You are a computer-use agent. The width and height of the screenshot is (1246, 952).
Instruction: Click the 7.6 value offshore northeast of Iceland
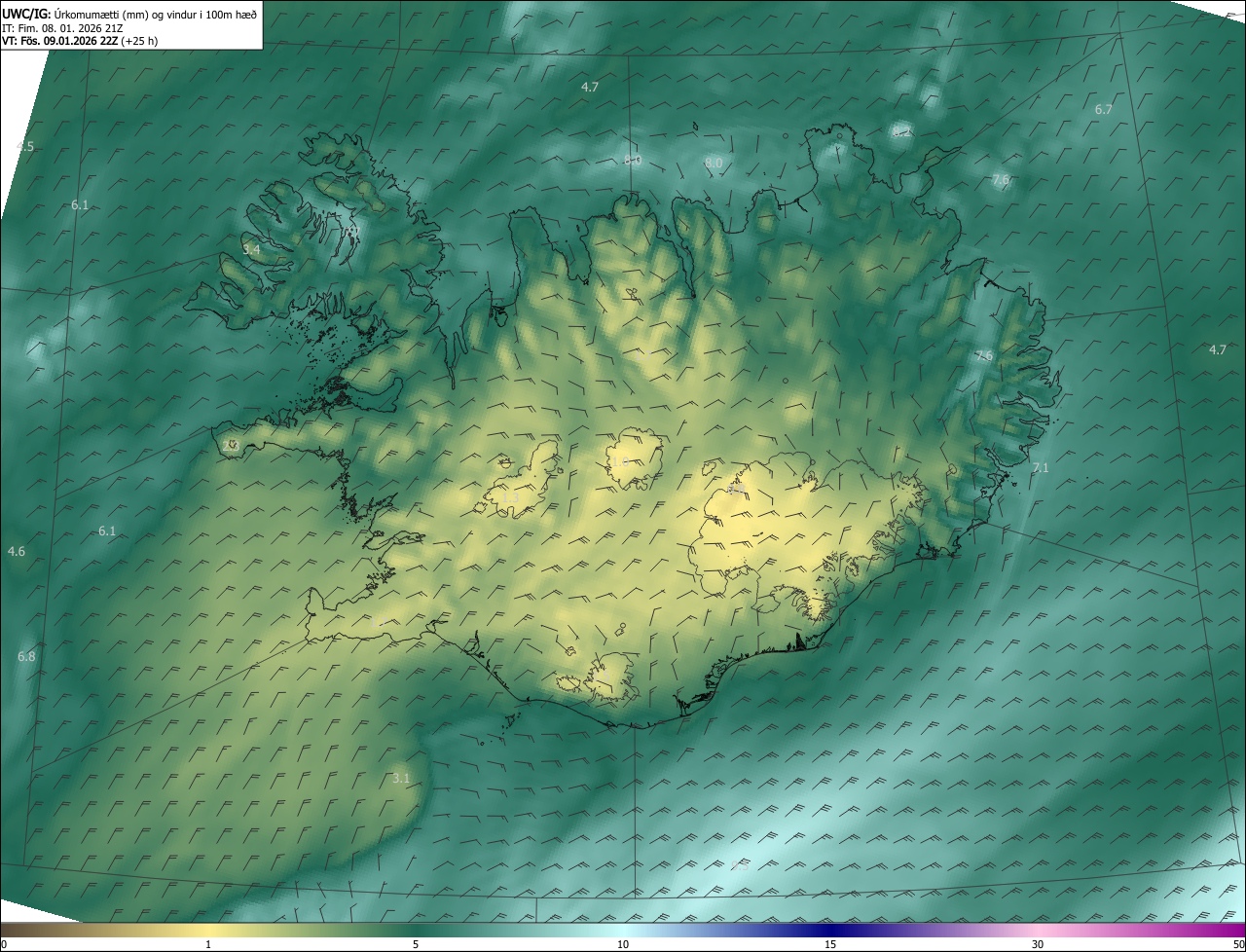(1001, 180)
